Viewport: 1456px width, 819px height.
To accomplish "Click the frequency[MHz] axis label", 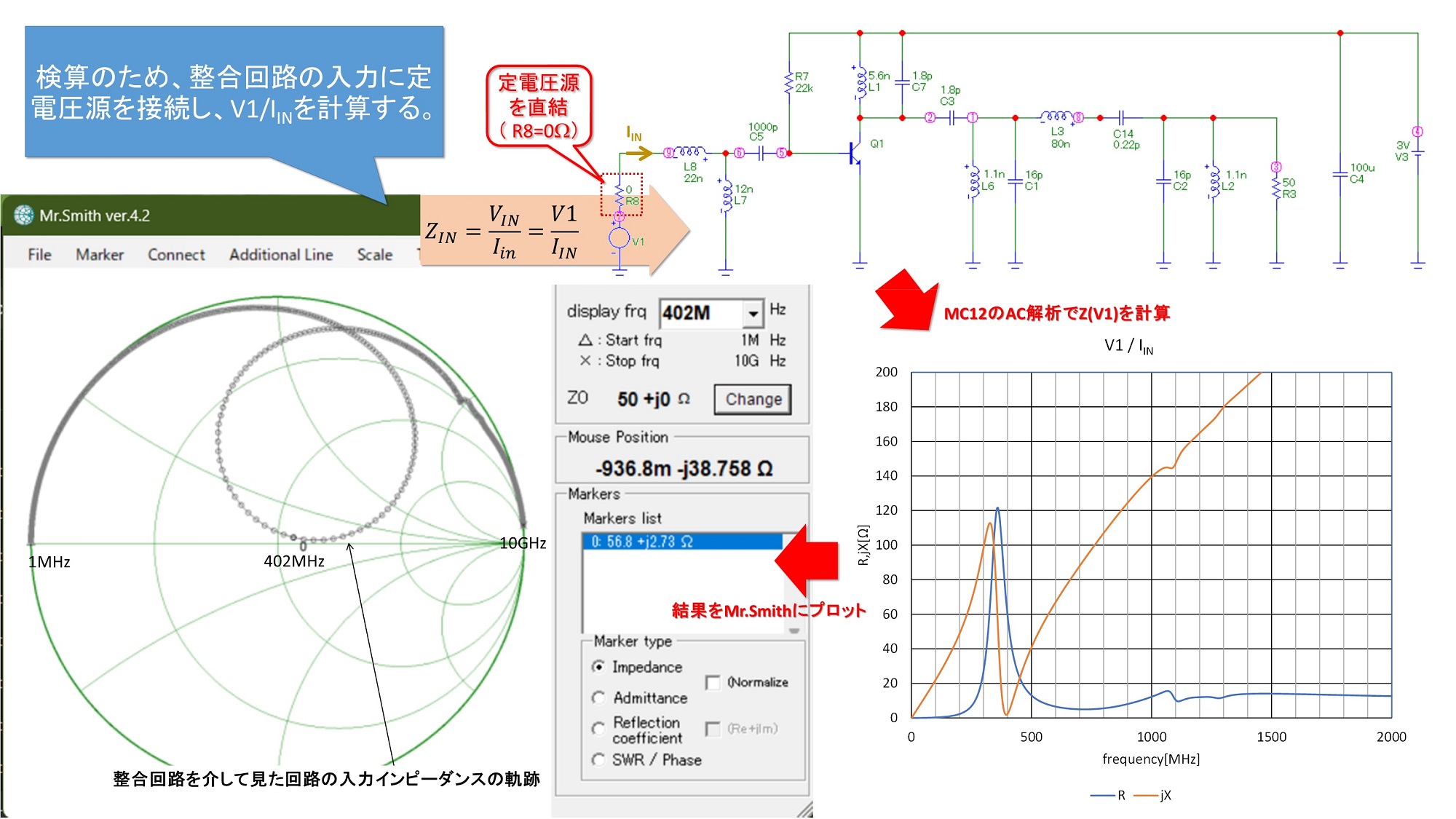I will point(1151,759).
